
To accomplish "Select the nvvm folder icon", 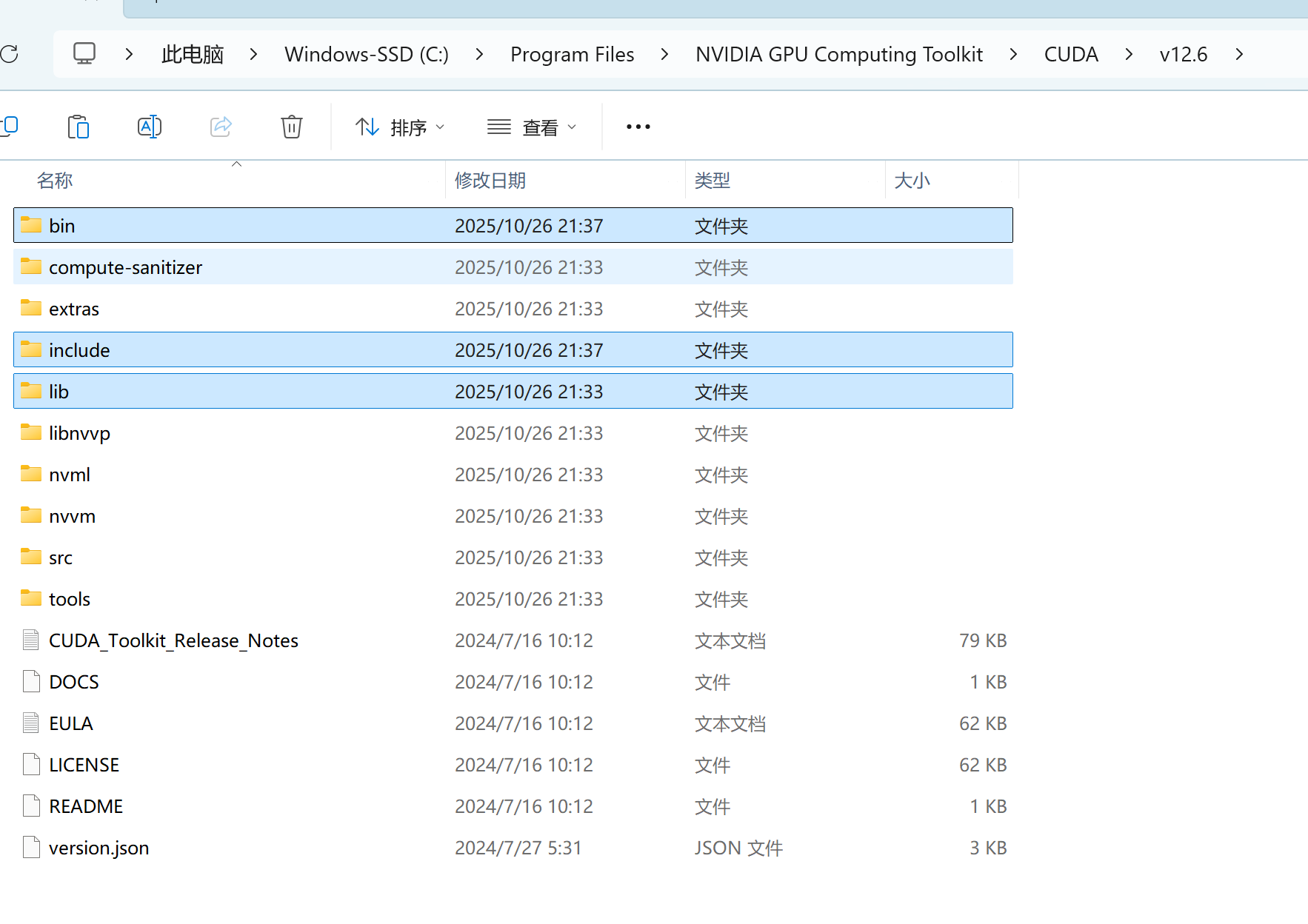I will point(31,515).
